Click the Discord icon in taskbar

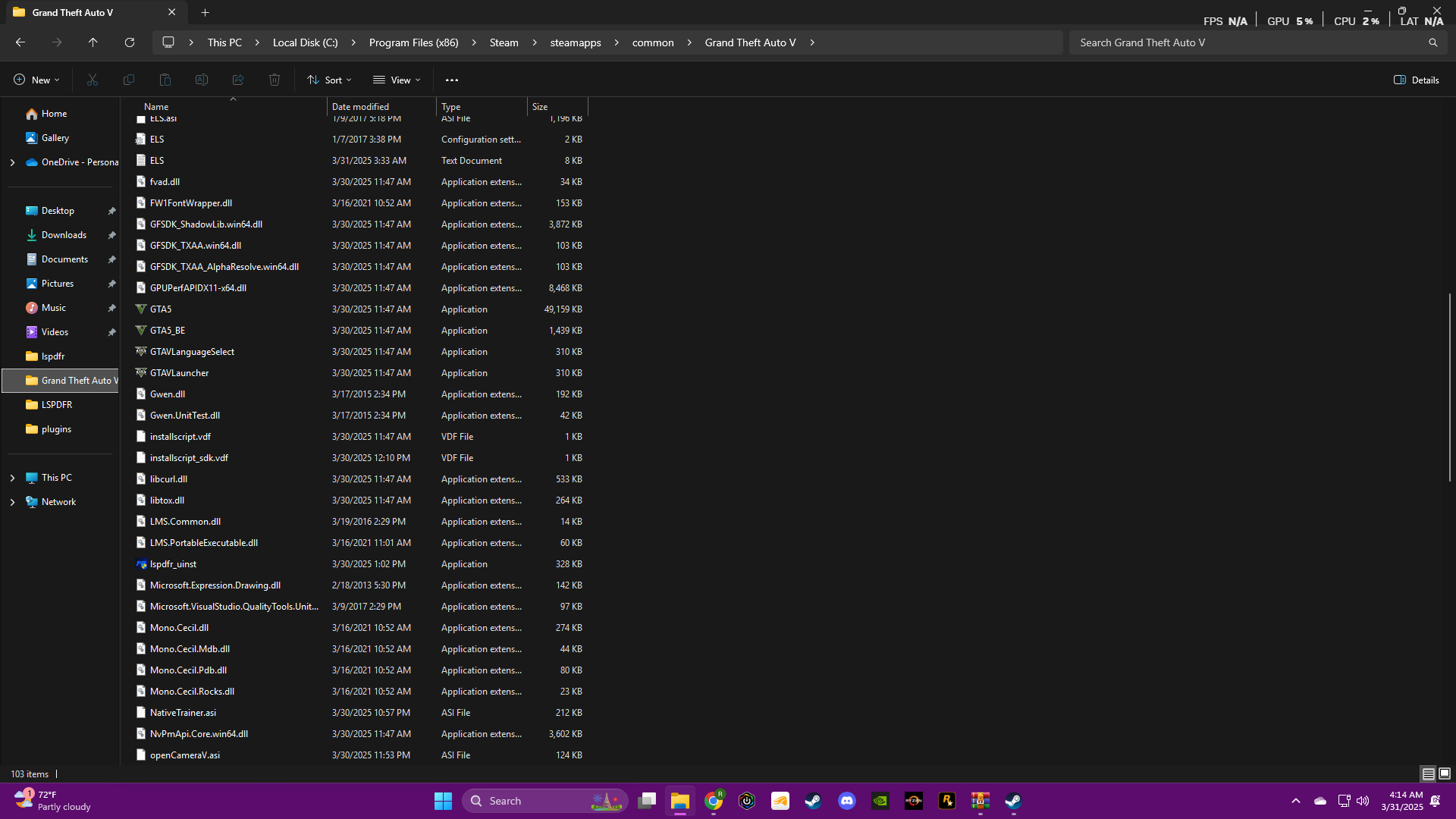click(x=847, y=801)
